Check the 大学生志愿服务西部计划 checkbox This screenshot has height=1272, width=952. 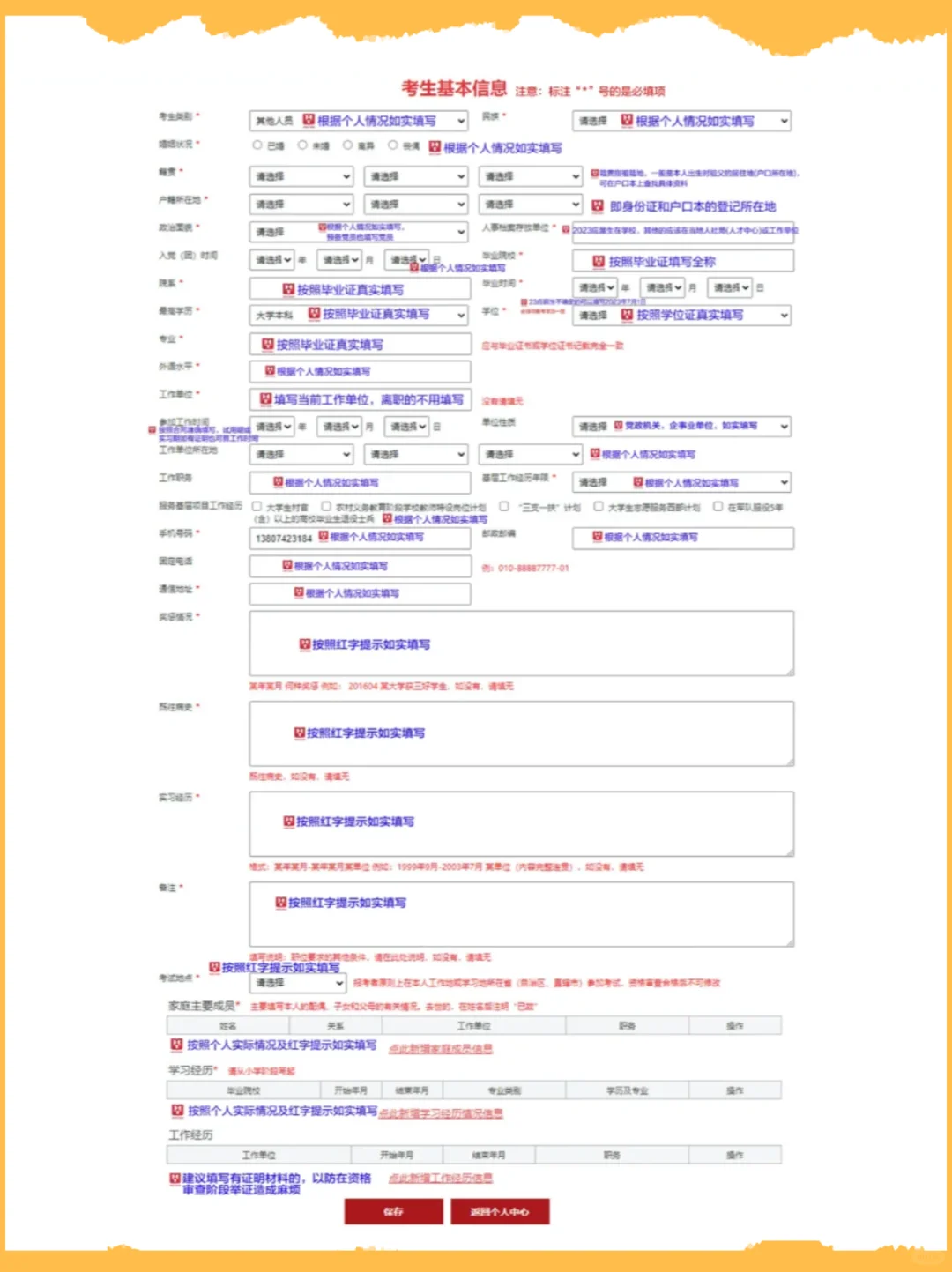[599, 507]
